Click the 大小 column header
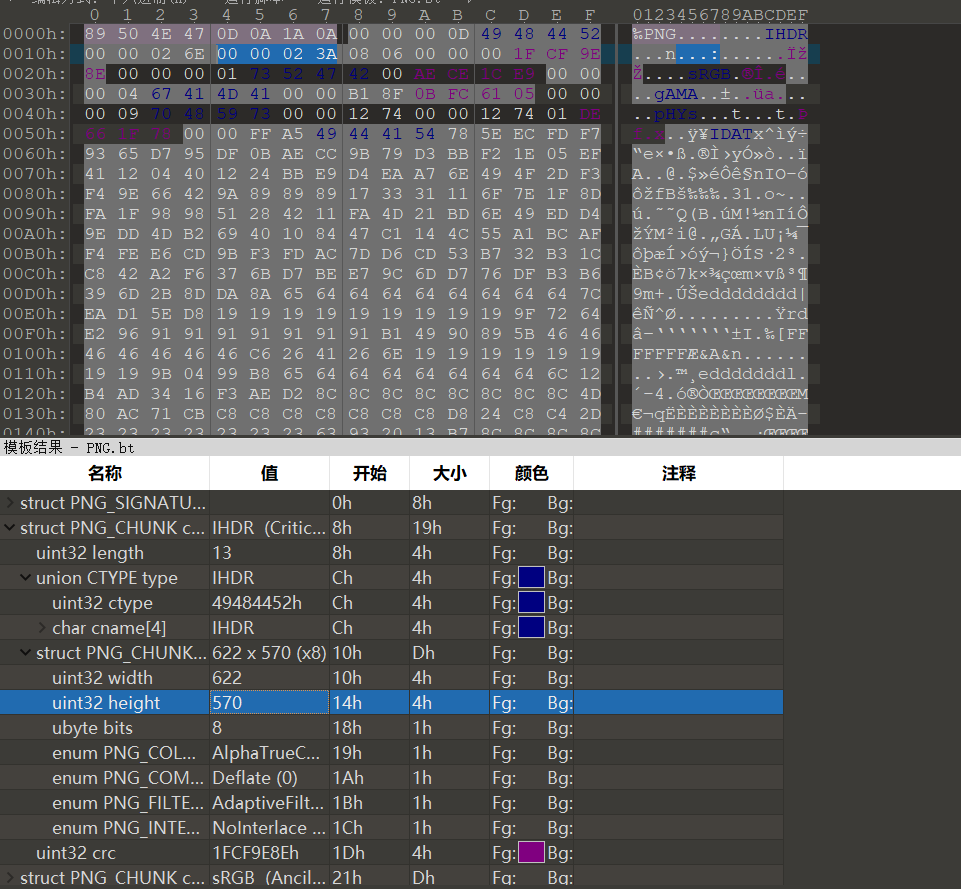 [x=449, y=473]
